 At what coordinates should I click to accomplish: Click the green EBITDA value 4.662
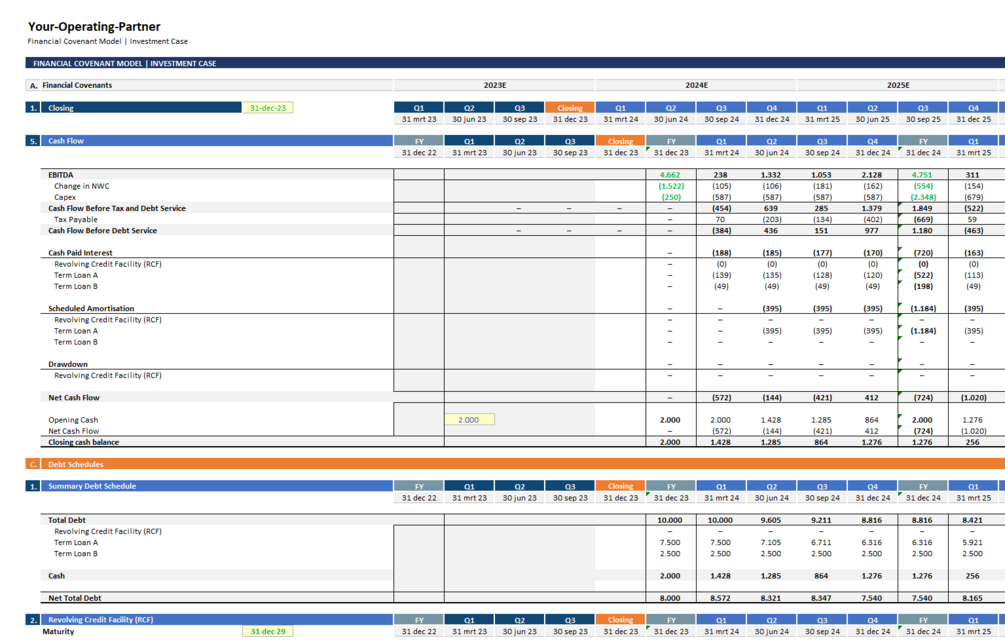(670, 175)
